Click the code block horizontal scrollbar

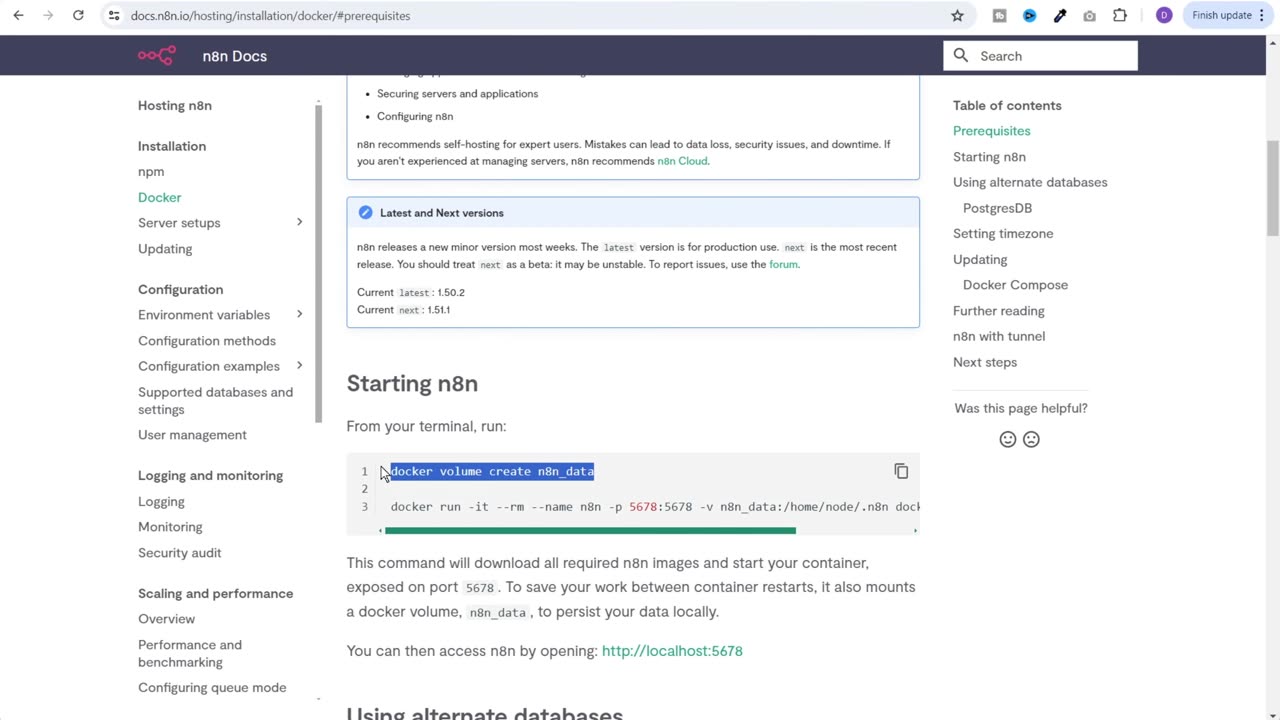pos(590,530)
